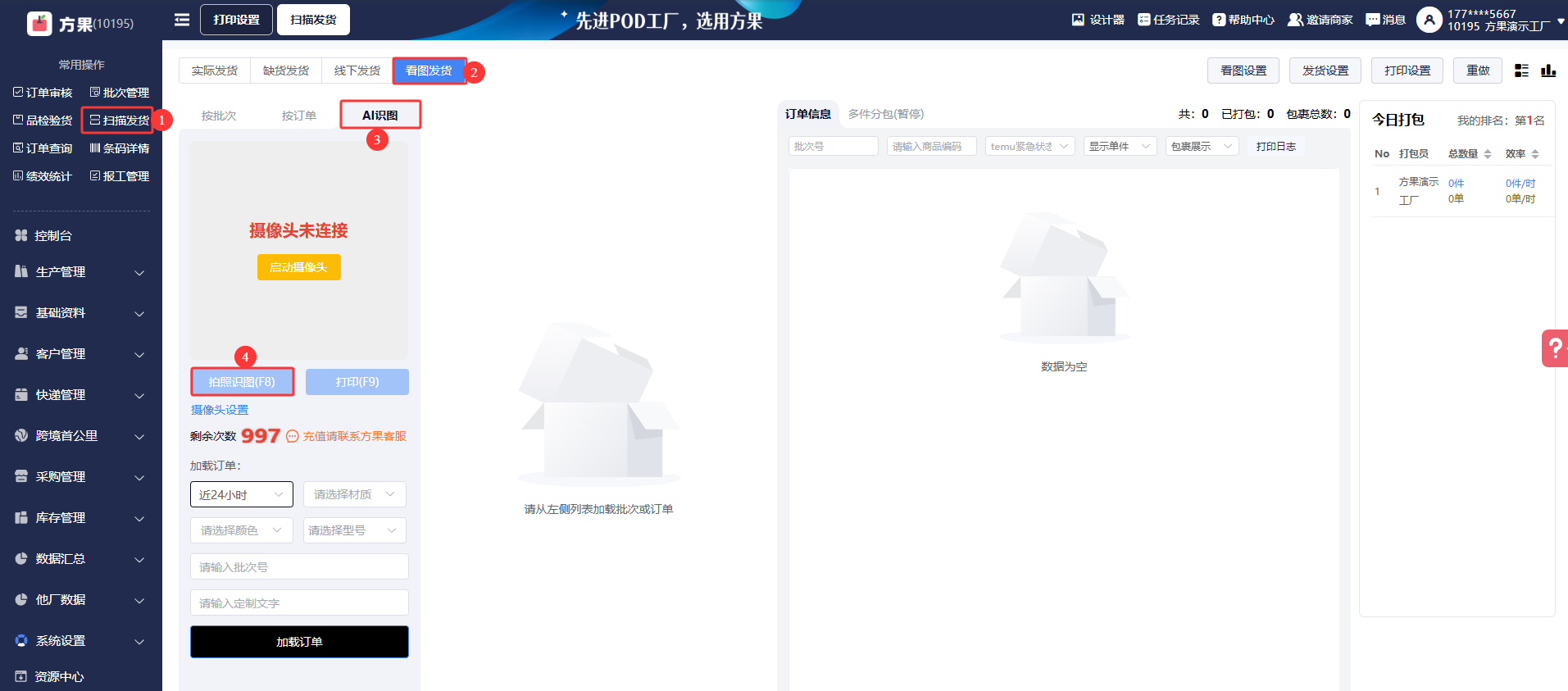Switch to 线下发货 tab

(357, 70)
